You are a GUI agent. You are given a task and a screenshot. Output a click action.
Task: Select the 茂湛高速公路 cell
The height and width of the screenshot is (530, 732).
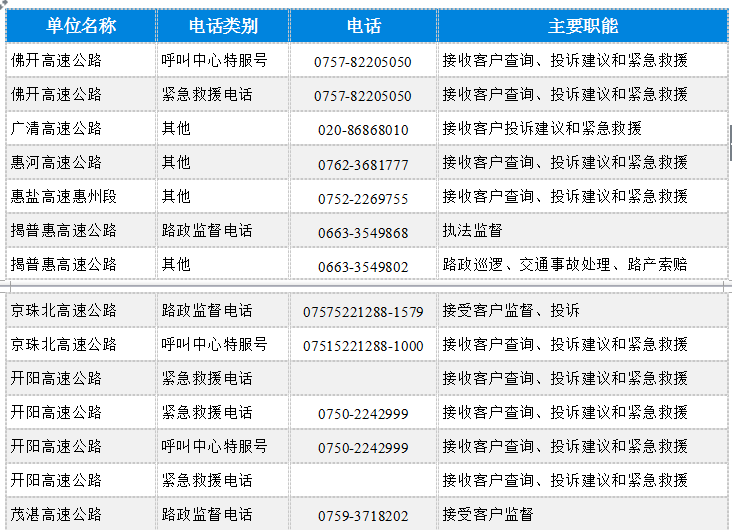pos(57,515)
